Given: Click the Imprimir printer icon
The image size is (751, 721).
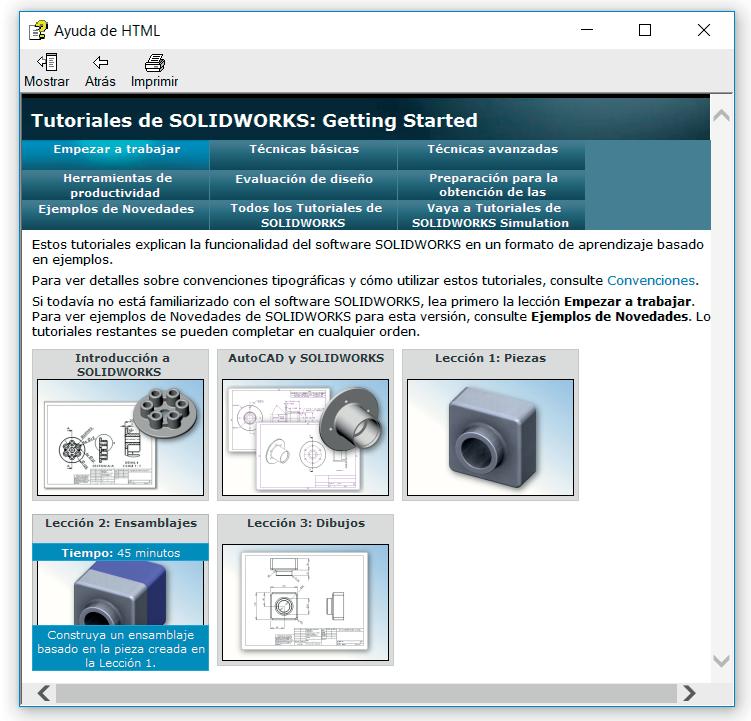Looking at the screenshot, I should pos(154,63).
